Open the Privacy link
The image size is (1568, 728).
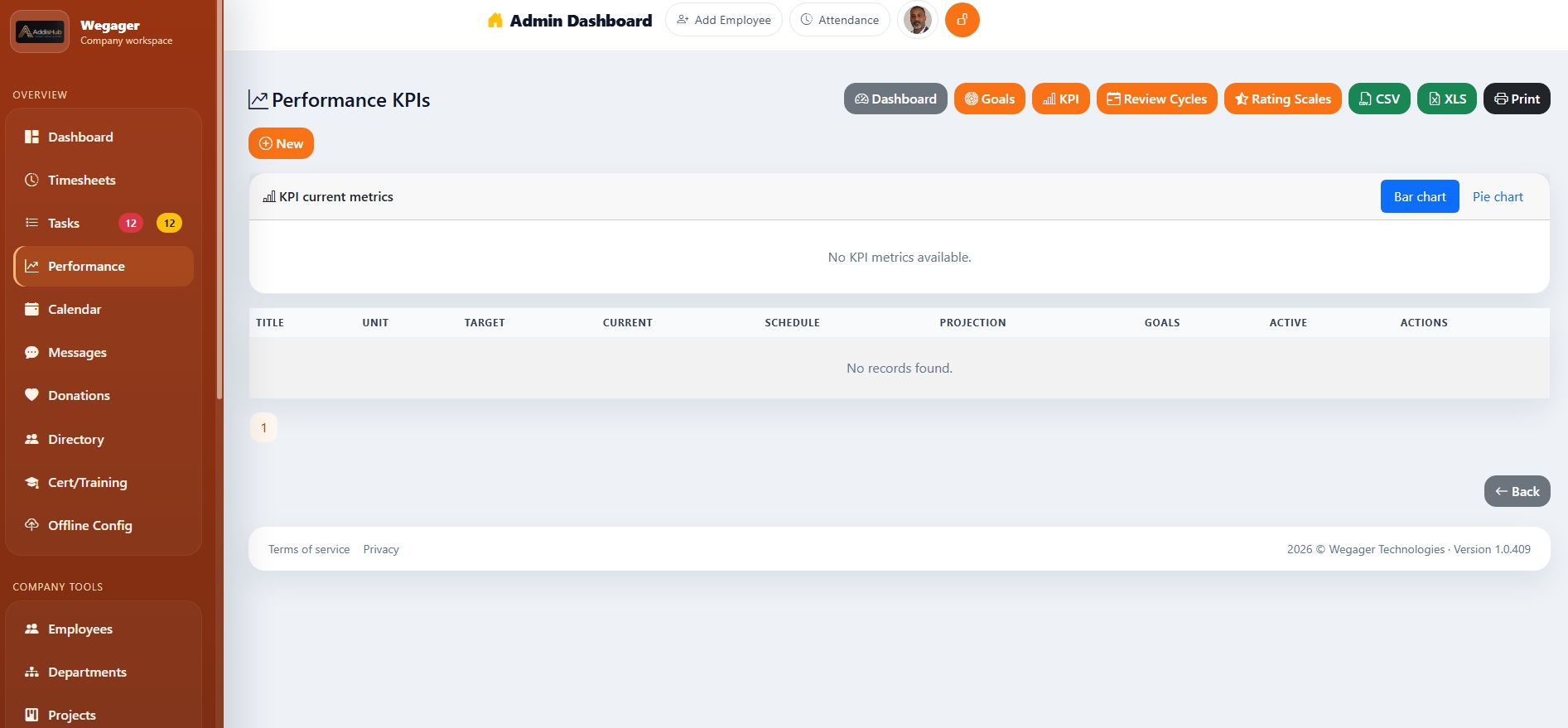(381, 549)
